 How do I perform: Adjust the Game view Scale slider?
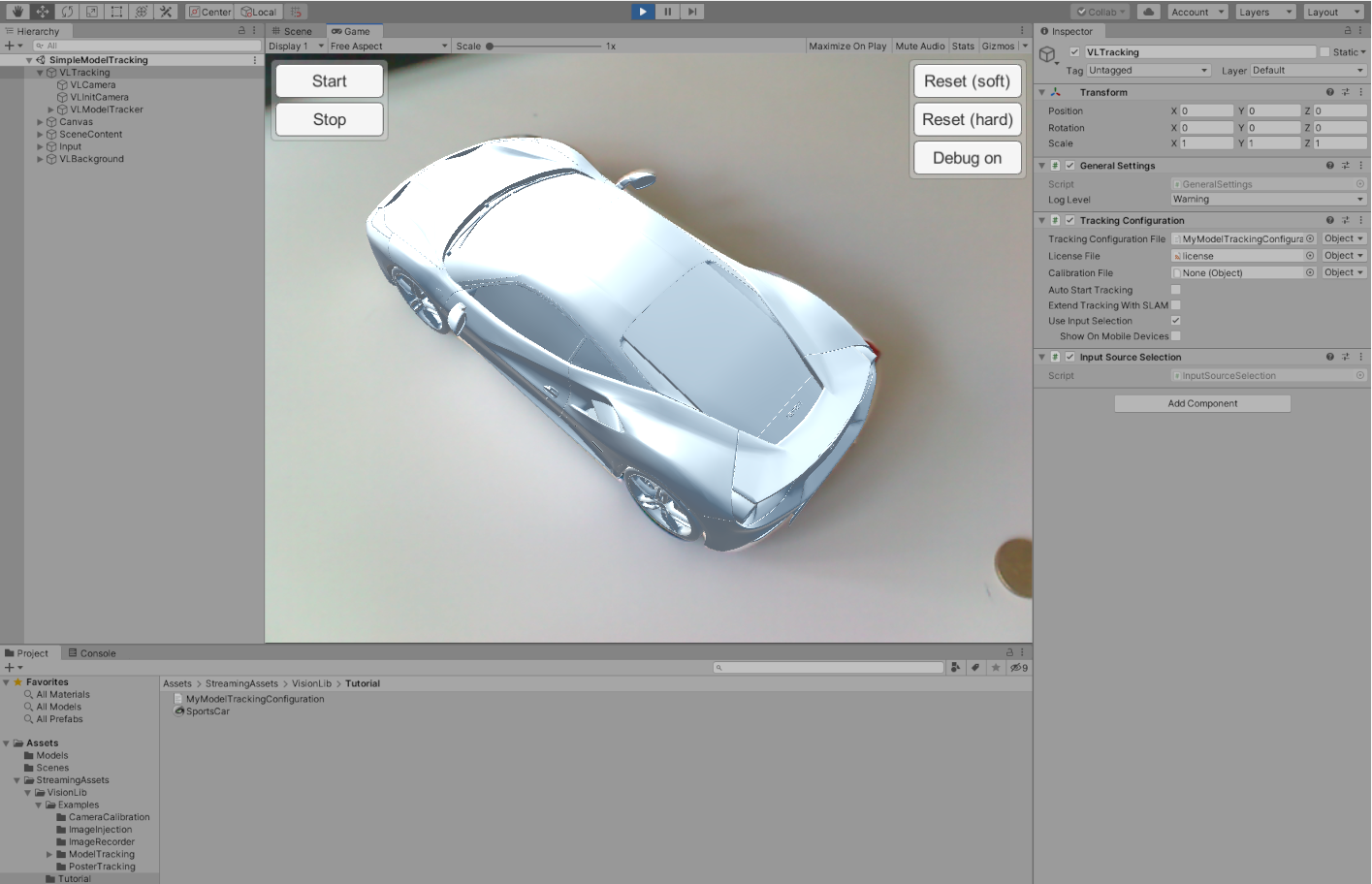point(491,46)
